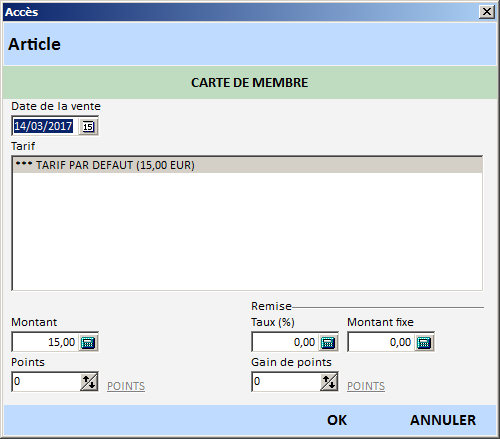Image resolution: width=500 pixels, height=439 pixels.
Task: Click the empty area of the Tarif list
Action: coord(247,231)
